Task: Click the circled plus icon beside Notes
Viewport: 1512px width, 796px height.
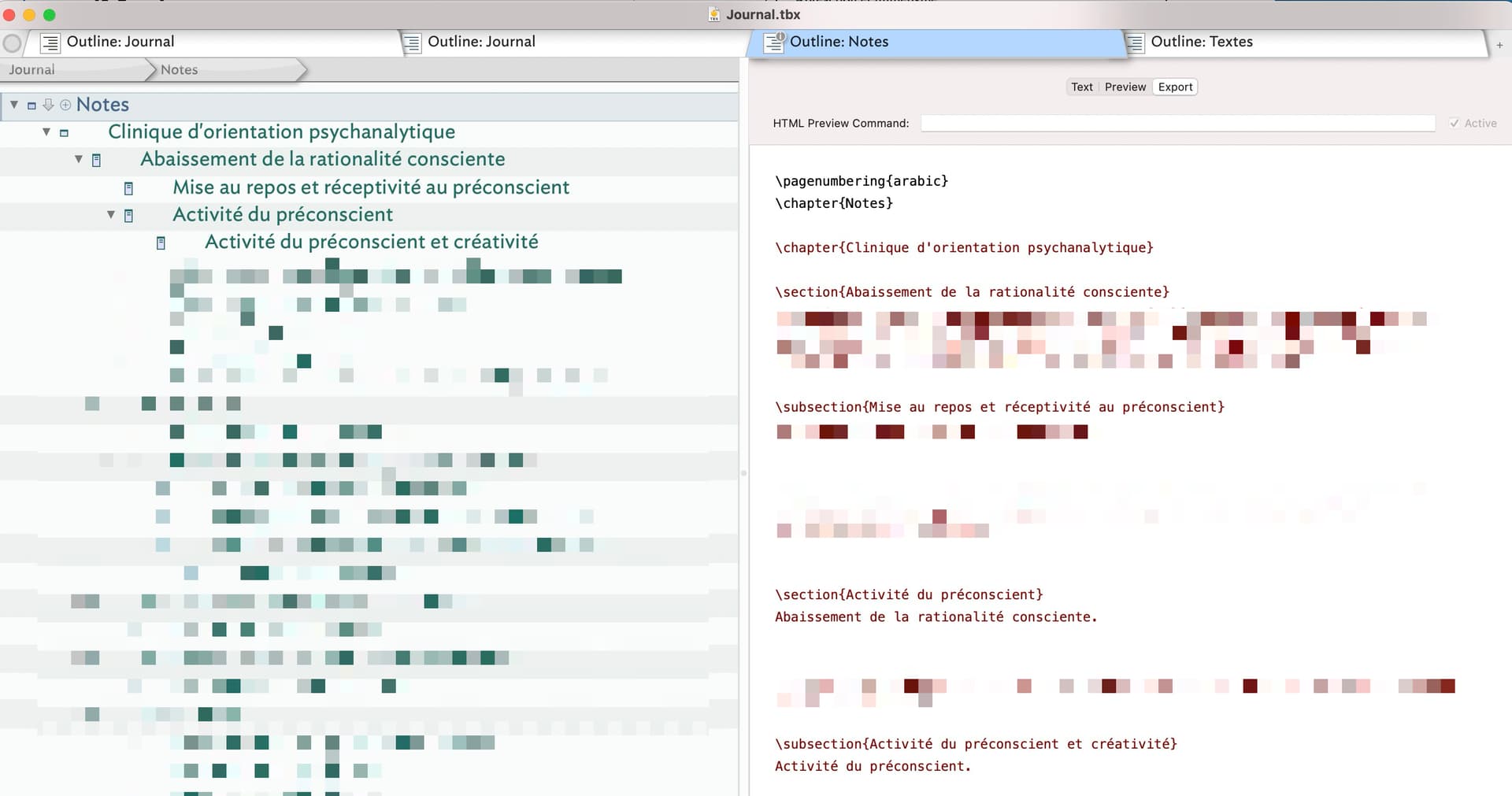Action: [x=65, y=105]
